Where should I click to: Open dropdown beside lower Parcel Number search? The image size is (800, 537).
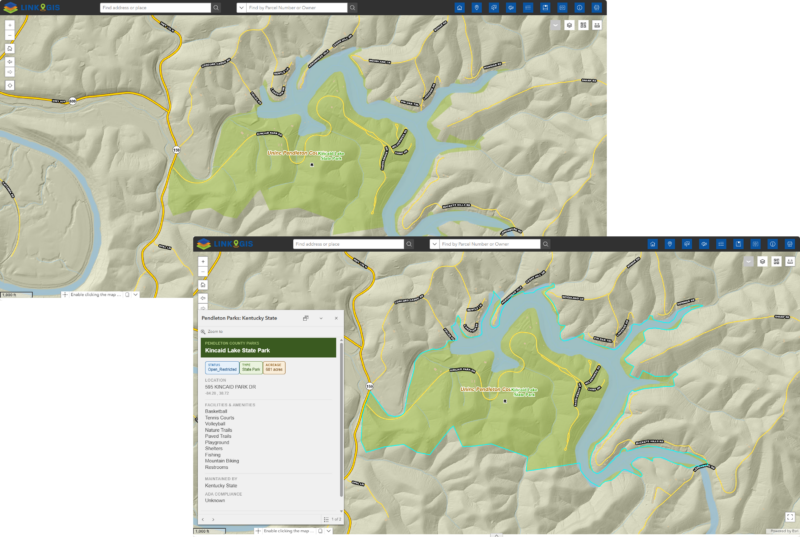[435, 244]
